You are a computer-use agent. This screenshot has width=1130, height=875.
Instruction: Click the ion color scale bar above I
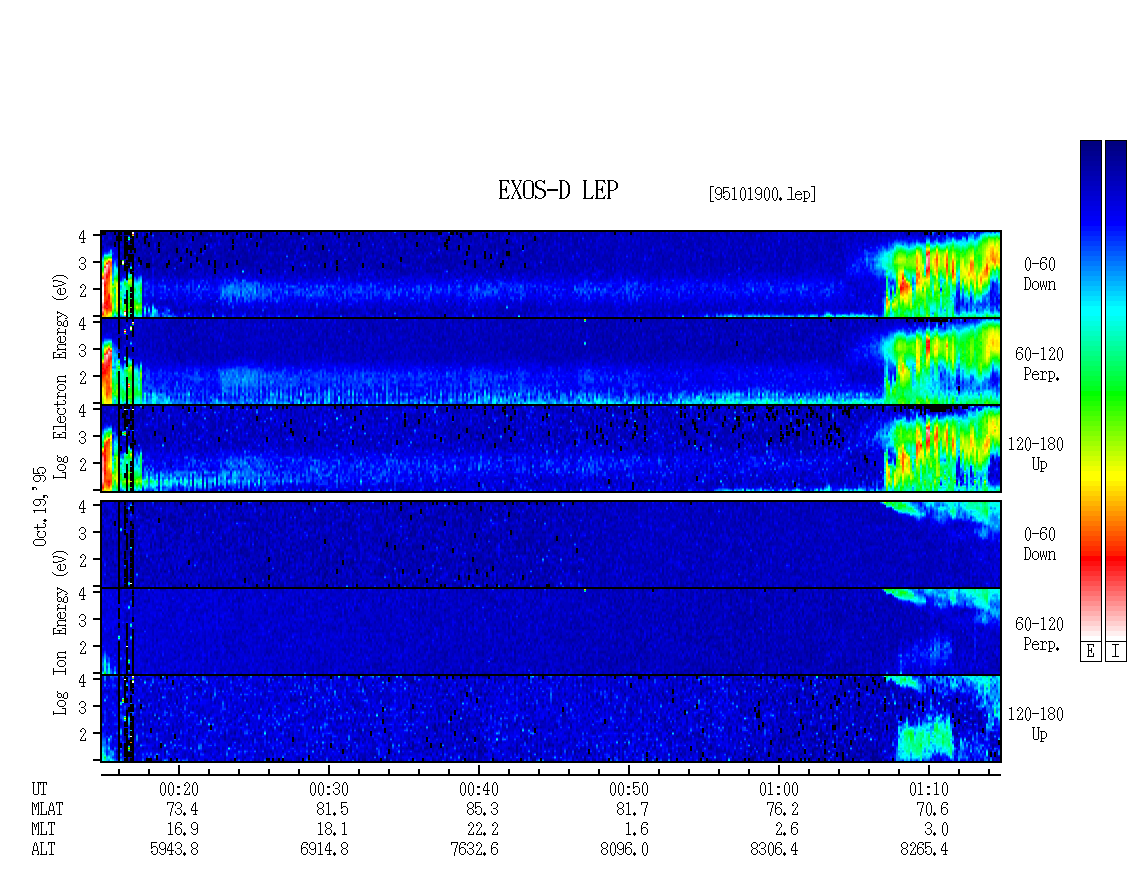(1116, 389)
